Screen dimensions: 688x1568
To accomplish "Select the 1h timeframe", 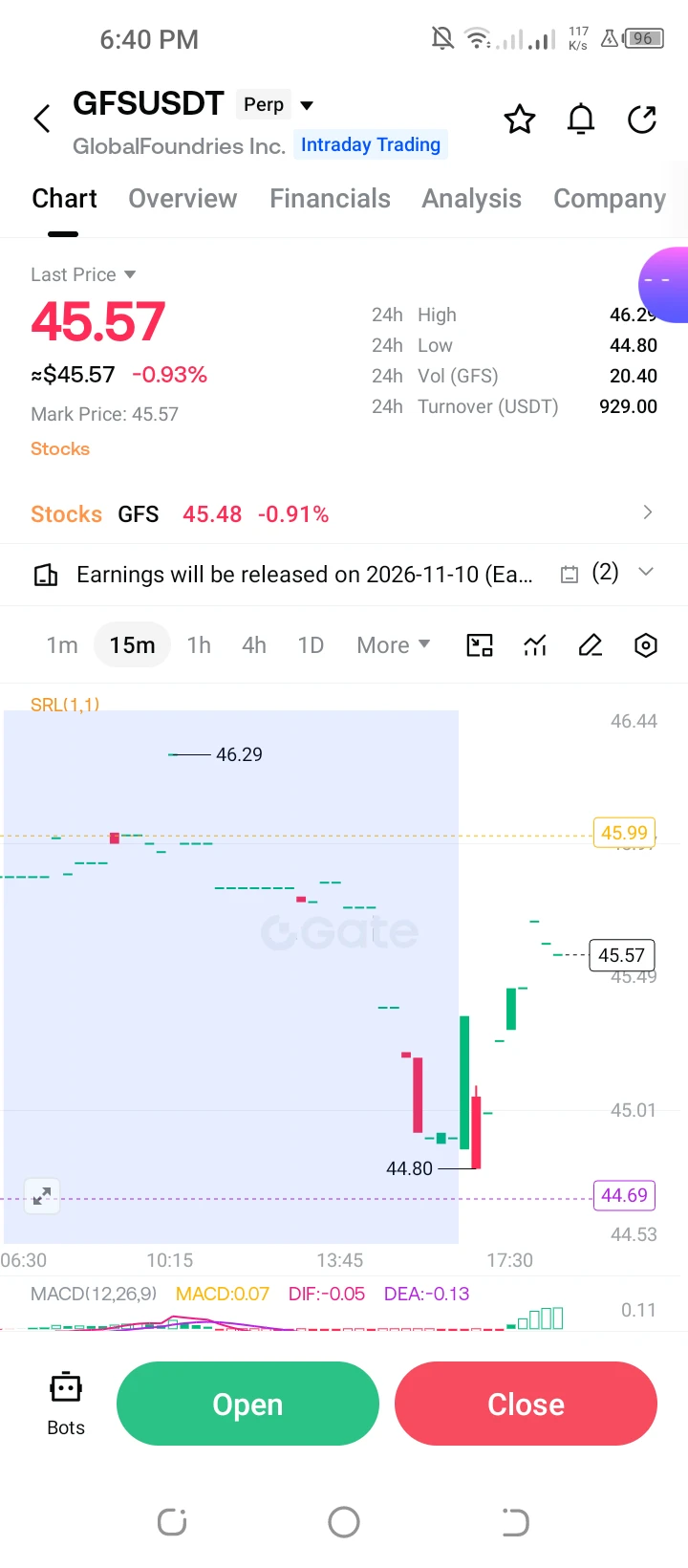I will point(199,645).
